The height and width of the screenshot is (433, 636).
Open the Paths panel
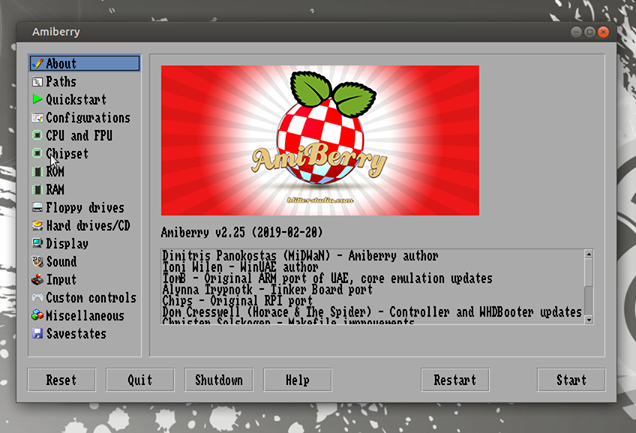coord(61,82)
